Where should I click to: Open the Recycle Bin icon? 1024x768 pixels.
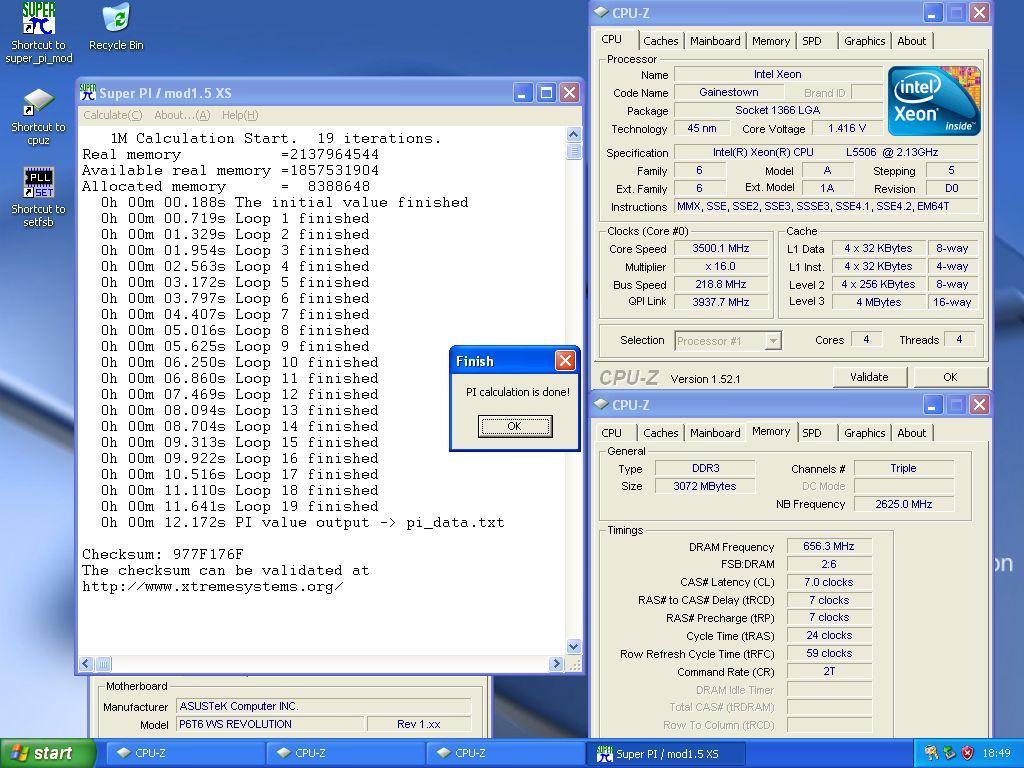pyautogui.click(x=116, y=27)
